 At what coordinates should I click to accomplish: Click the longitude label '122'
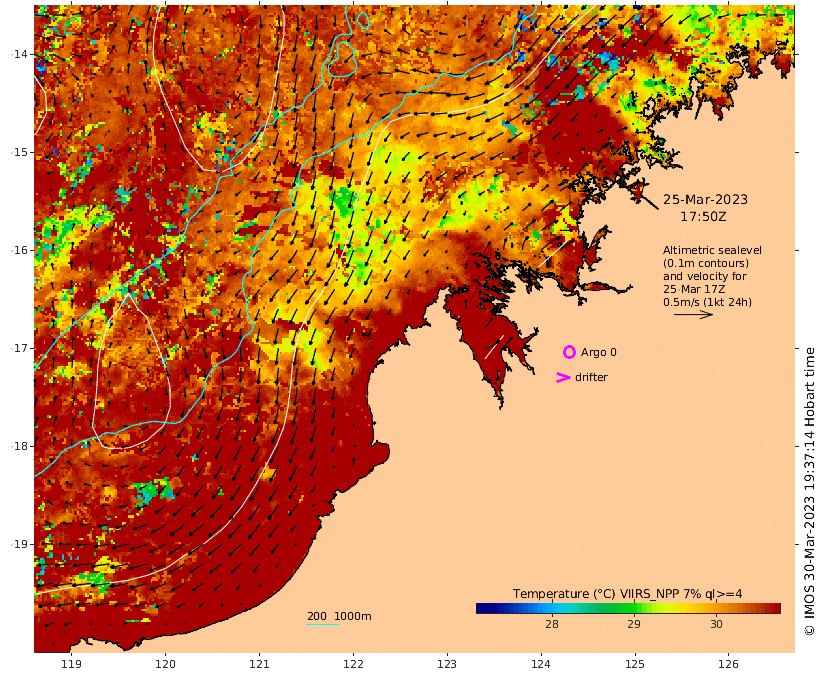(x=353, y=664)
